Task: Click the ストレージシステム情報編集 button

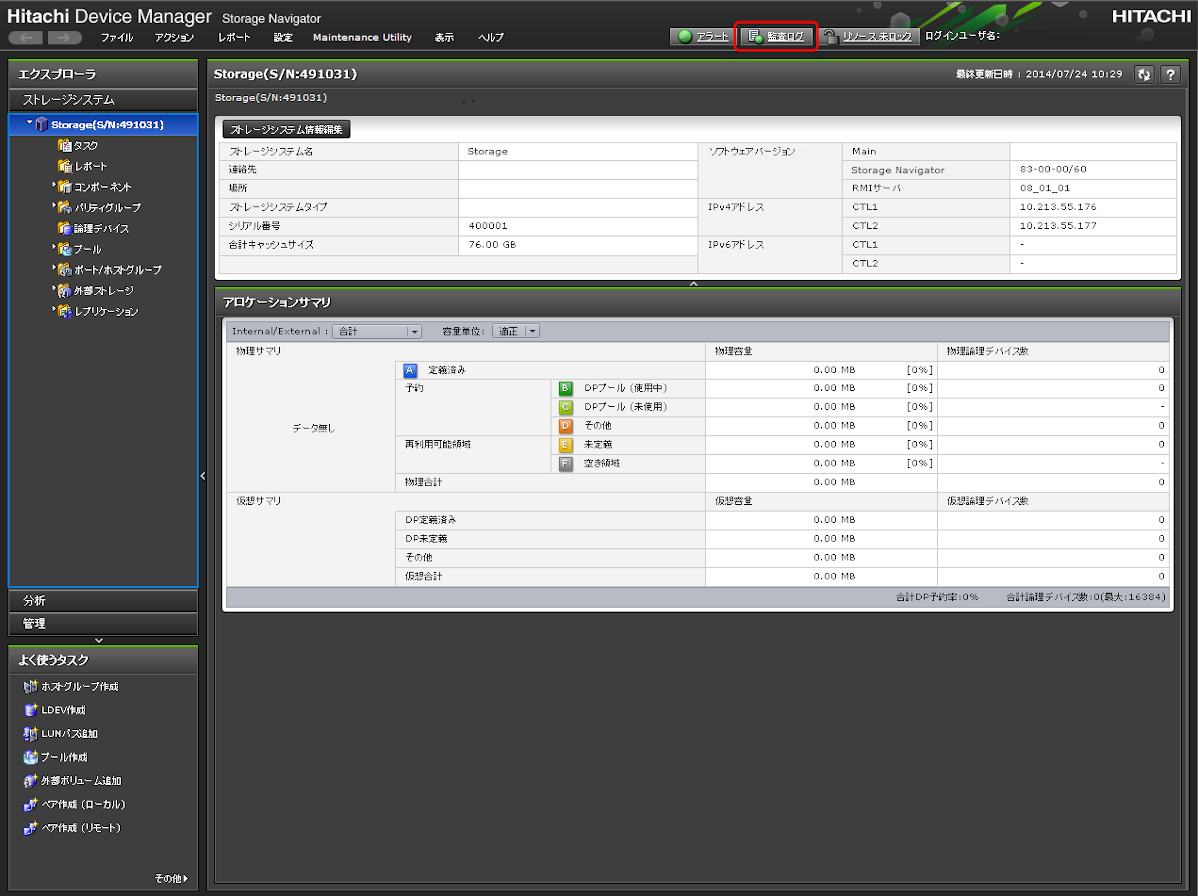Action: 286,129
